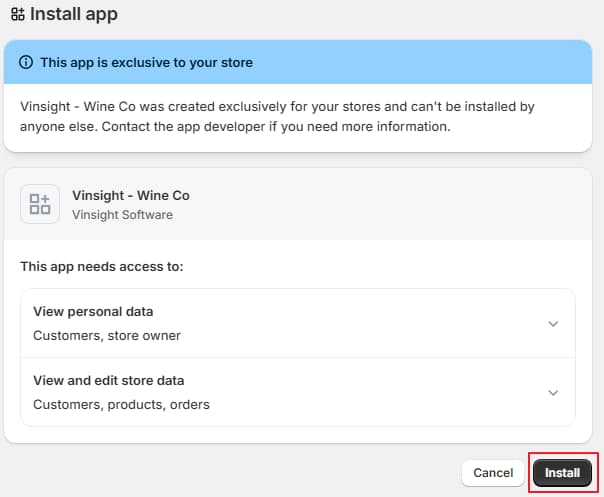Click 'Customers, store owner' permission detail

(x=107, y=336)
